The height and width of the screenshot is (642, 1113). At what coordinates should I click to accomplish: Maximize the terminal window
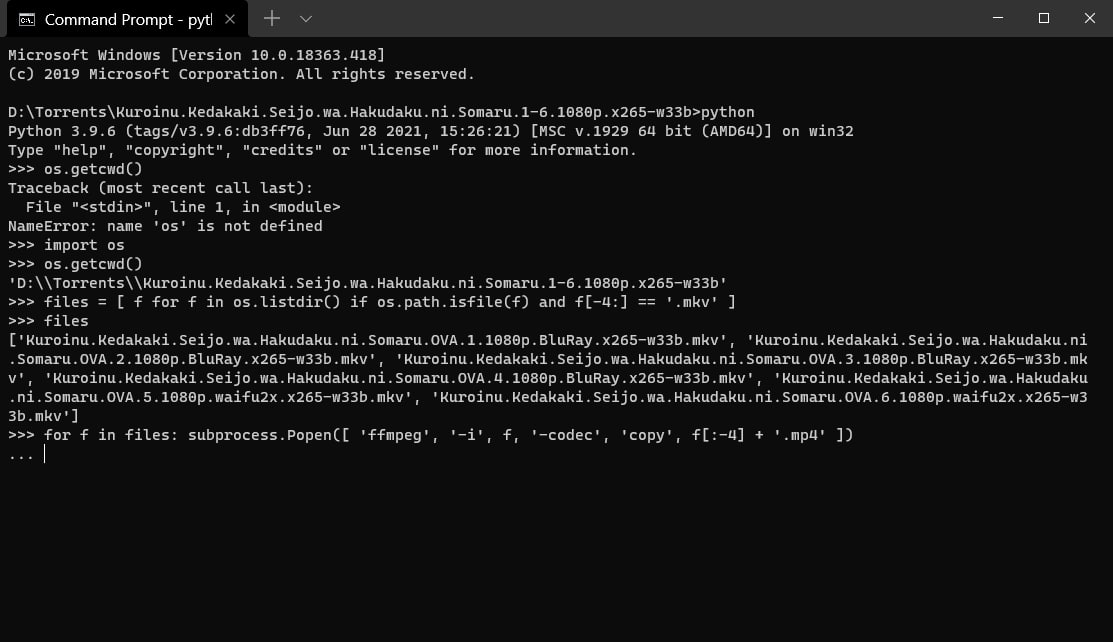pos(1044,18)
